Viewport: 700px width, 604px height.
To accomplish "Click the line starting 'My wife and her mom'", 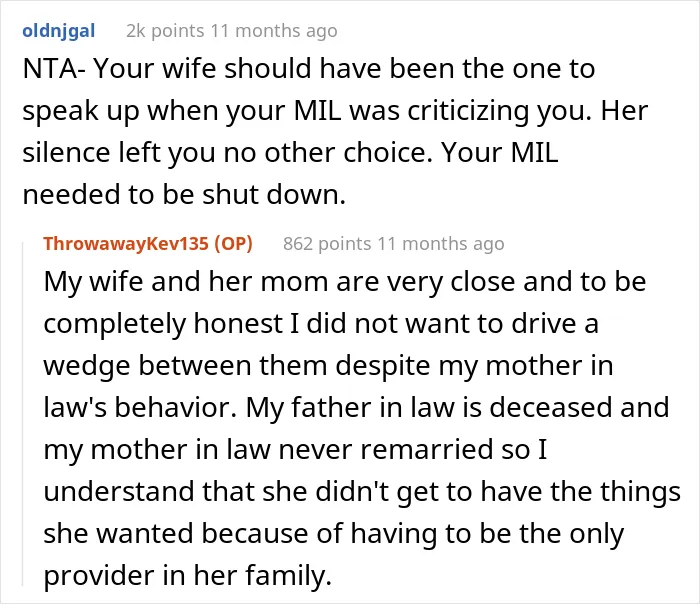I will [x=345, y=282].
